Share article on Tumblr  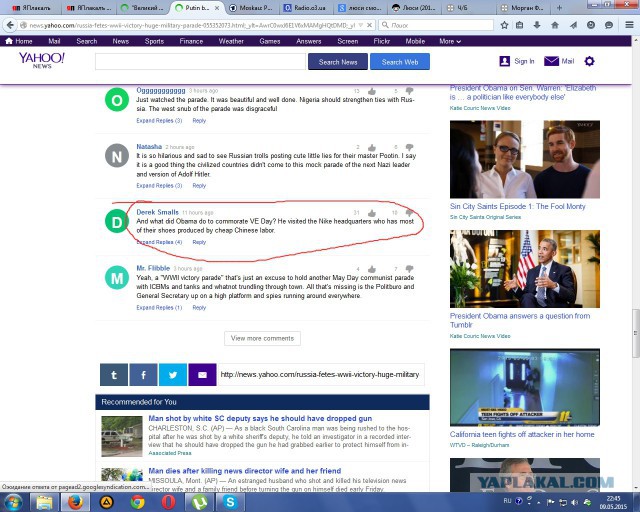pos(114,375)
